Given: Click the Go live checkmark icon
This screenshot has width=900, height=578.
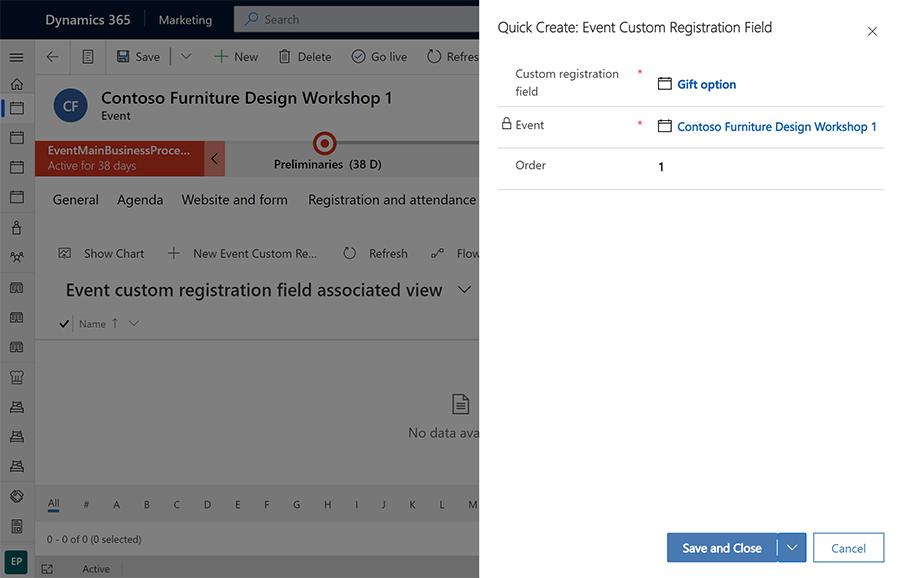Looking at the screenshot, I should (358, 57).
